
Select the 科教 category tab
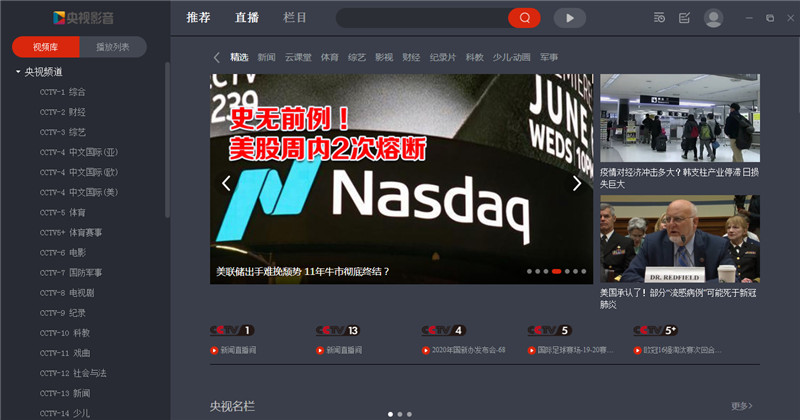tap(474, 57)
